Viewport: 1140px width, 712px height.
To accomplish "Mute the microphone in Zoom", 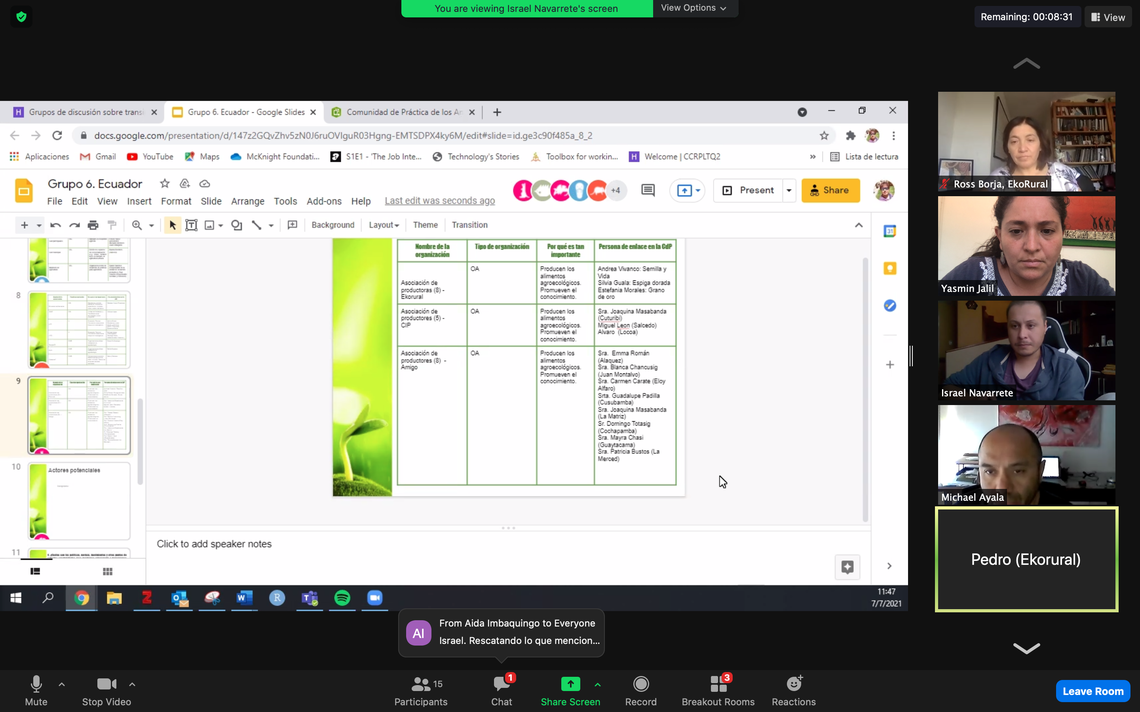I will pyautogui.click(x=36, y=689).
